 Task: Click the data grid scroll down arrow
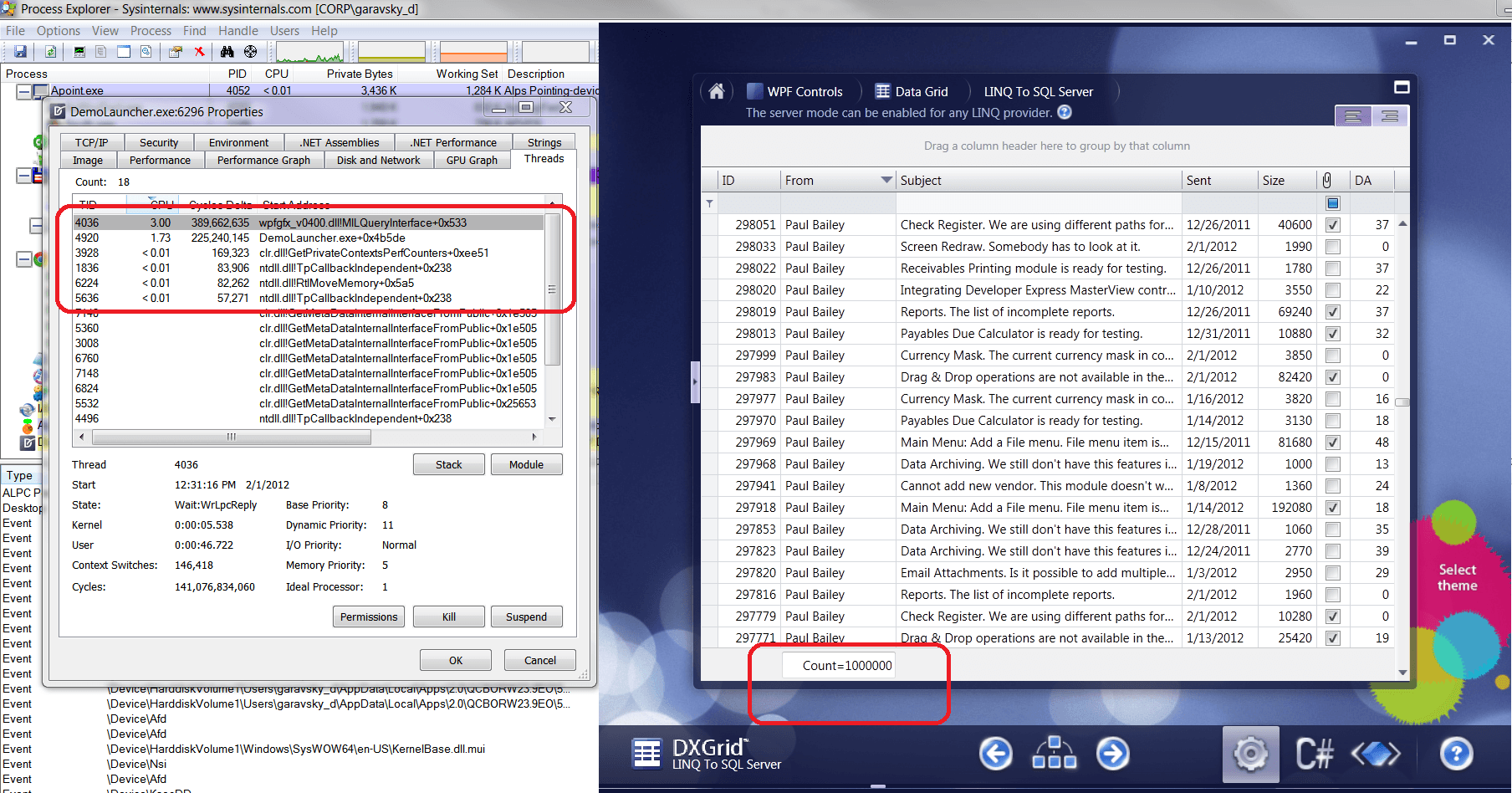click(x=1402, y=673)
